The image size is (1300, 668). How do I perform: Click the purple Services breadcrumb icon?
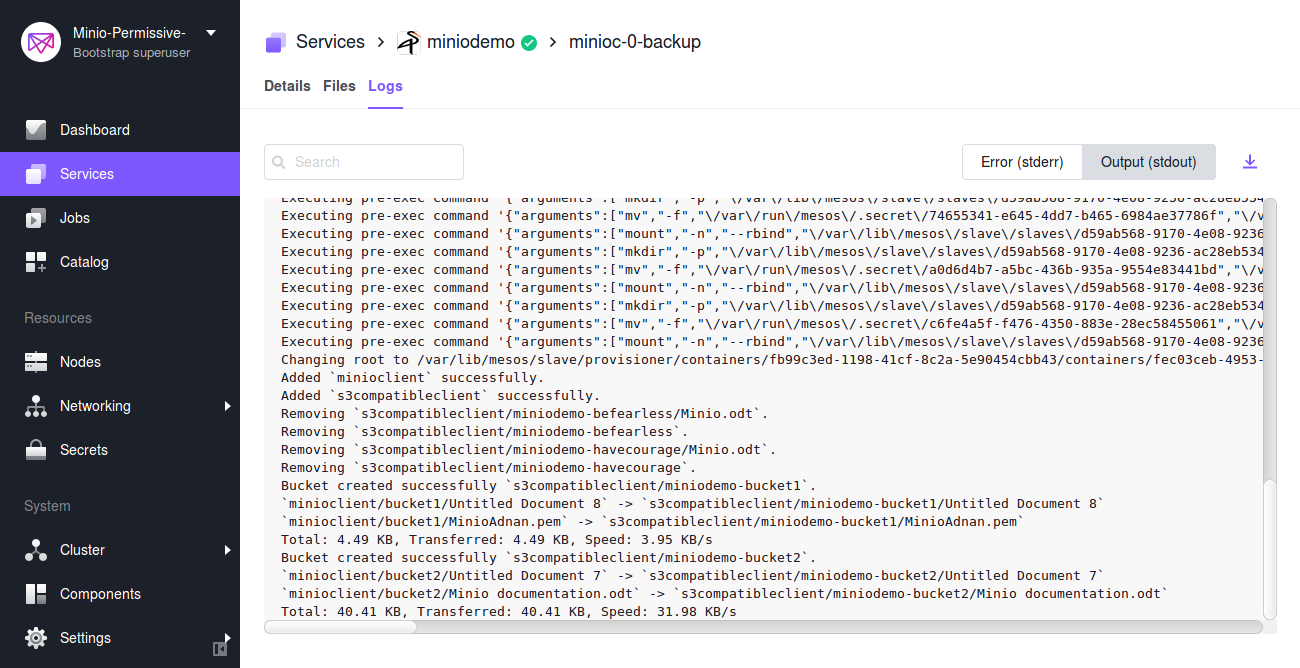click(x=275, y=42)
